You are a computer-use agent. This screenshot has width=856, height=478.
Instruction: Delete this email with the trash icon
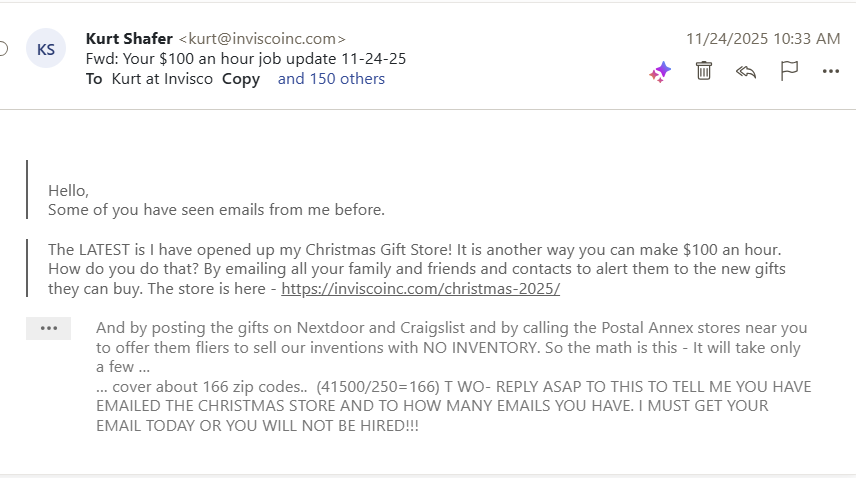point(704,71)
